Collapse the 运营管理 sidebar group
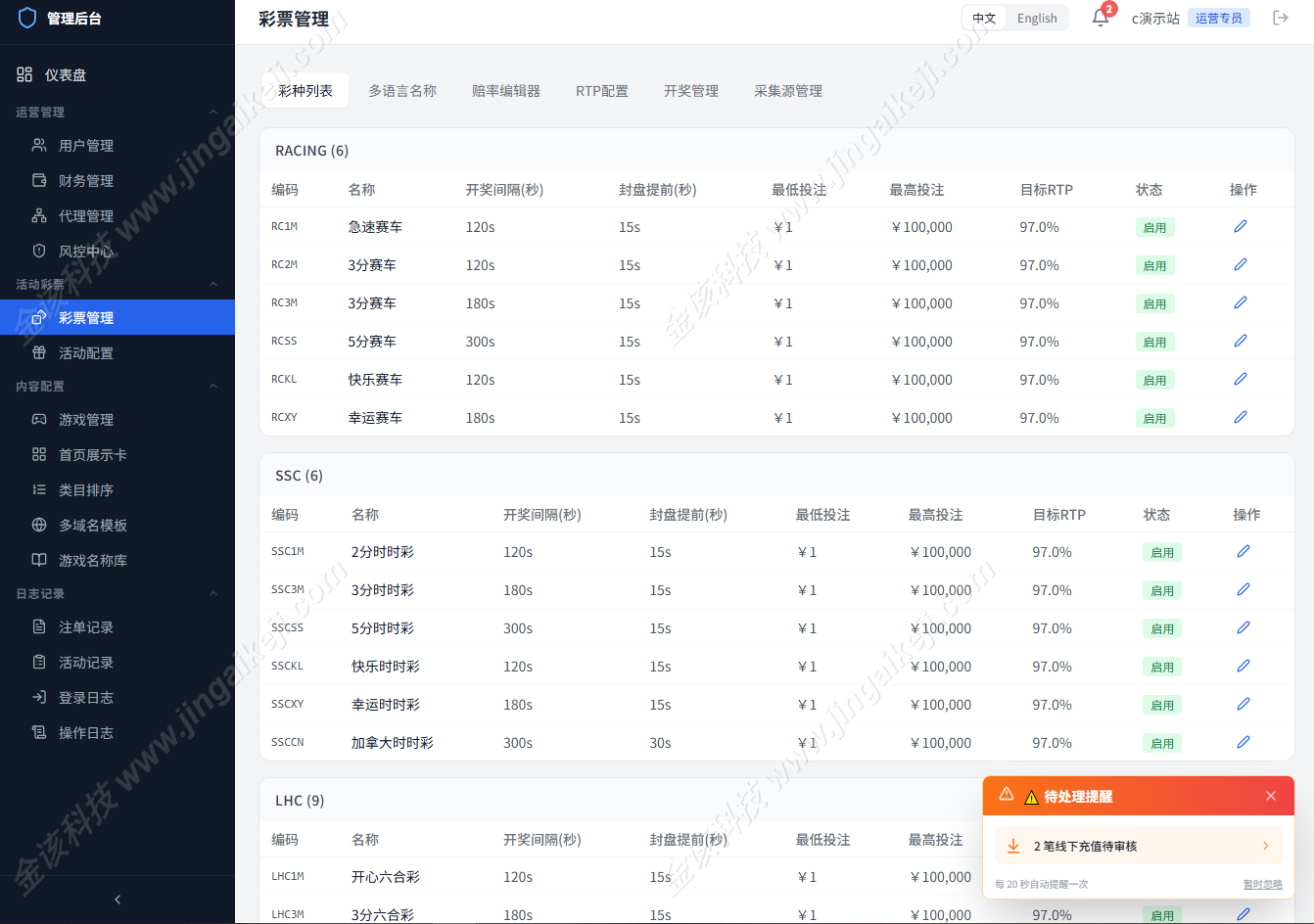The height and width of the screenshot is (924, 1314). (213, 113)
